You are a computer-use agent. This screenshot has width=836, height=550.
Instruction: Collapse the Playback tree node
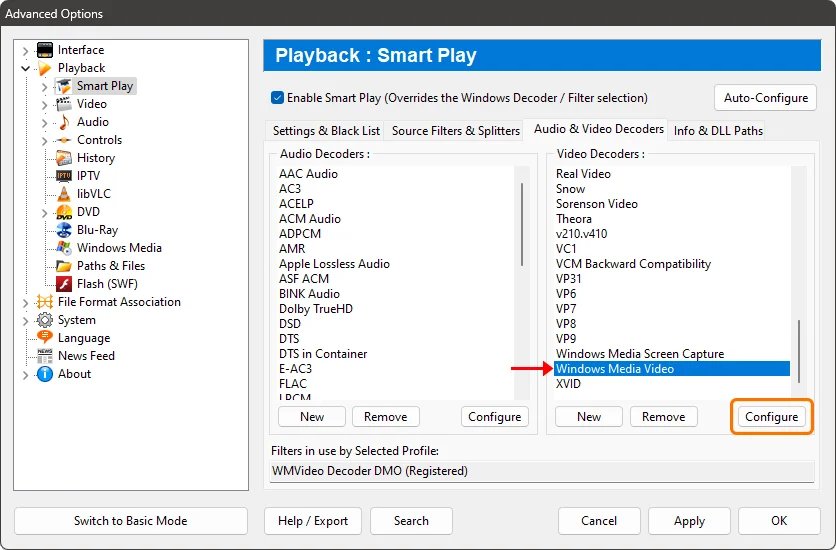pos(25,68)
